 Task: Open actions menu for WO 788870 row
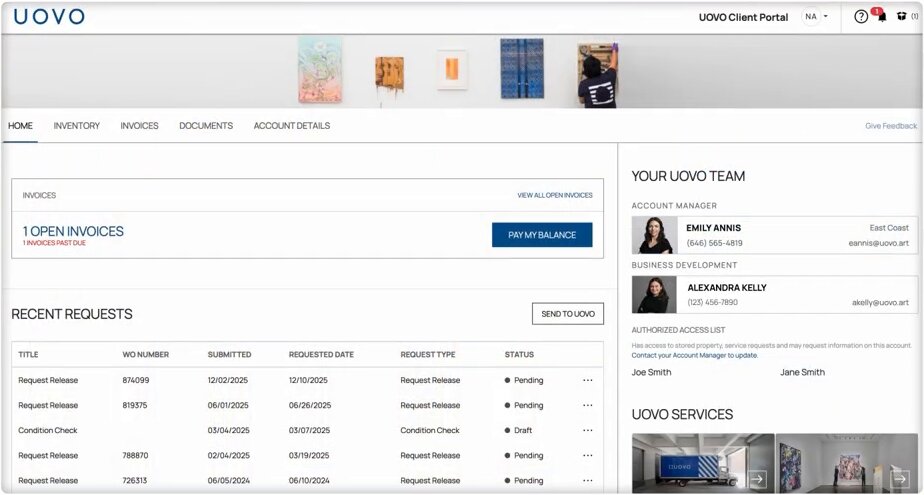588,456
